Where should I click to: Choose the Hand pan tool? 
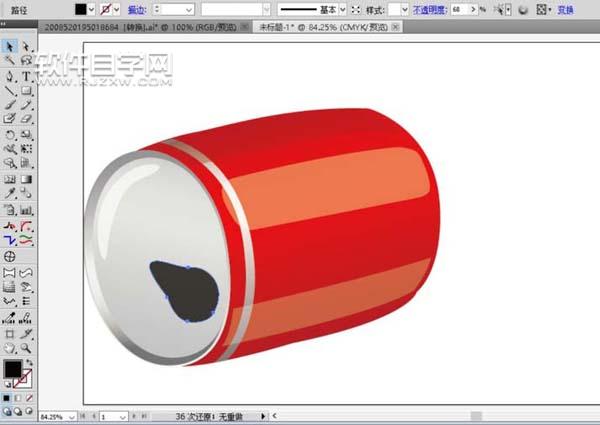point(9,348)
